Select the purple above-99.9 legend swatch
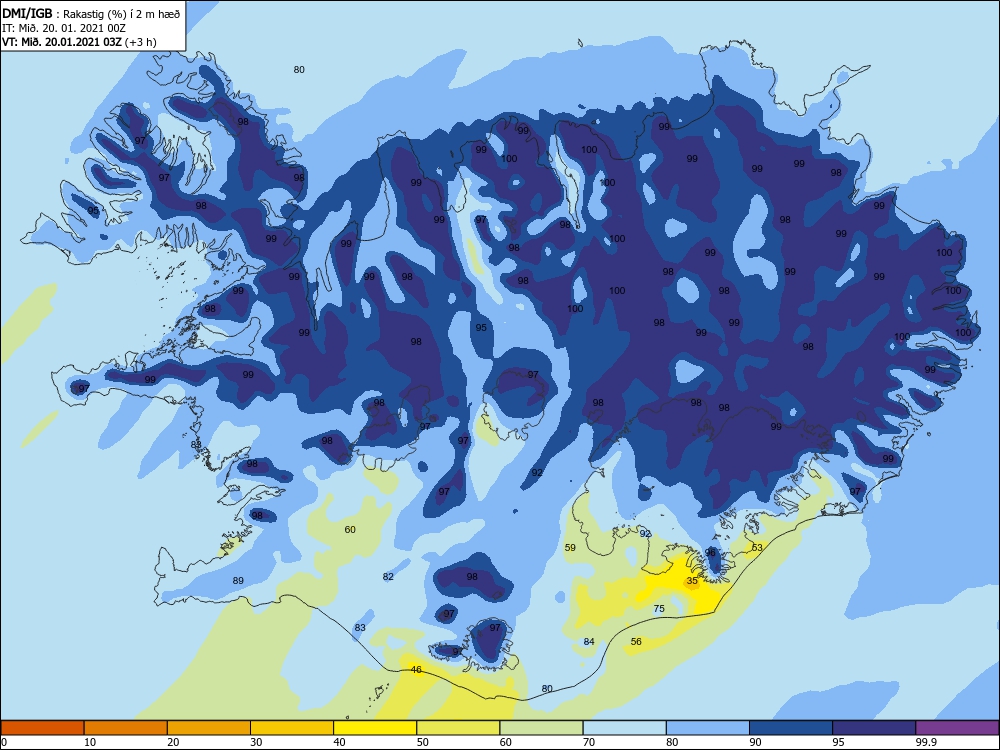The height and width of the screenshot is (750, 1000). [x=957, y=728]
